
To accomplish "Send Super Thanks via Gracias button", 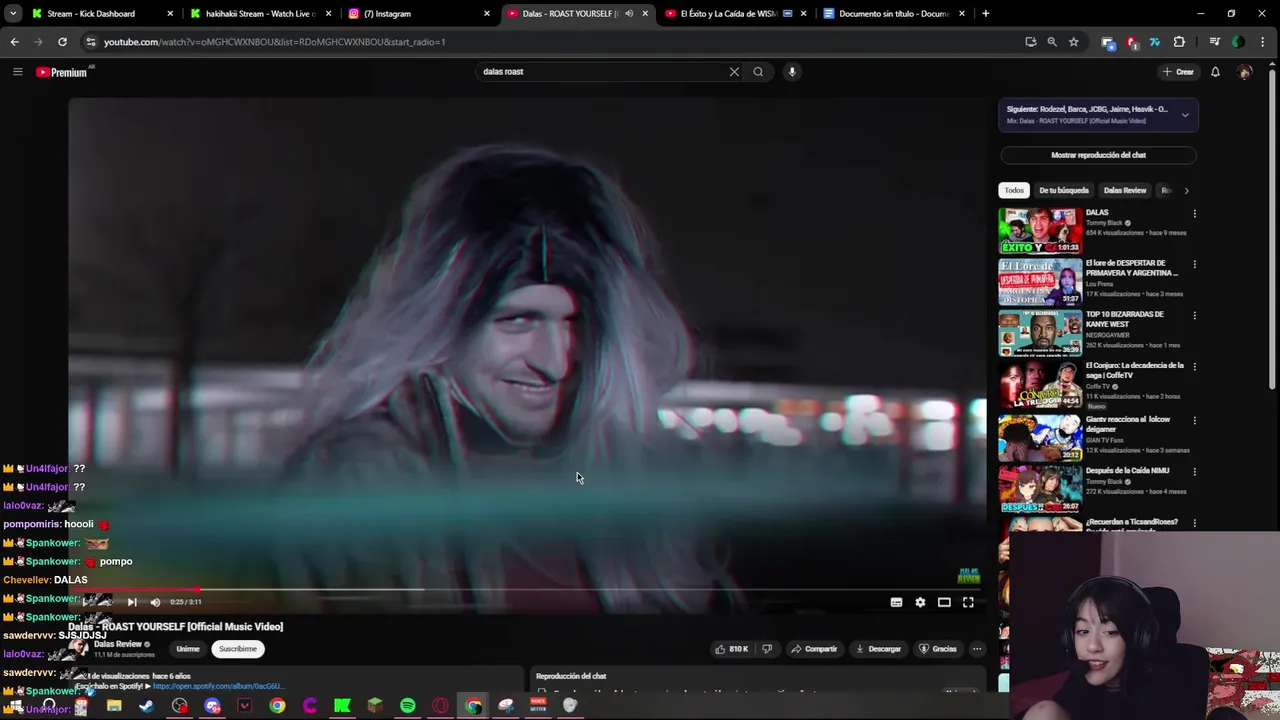I will coord(938,649).
